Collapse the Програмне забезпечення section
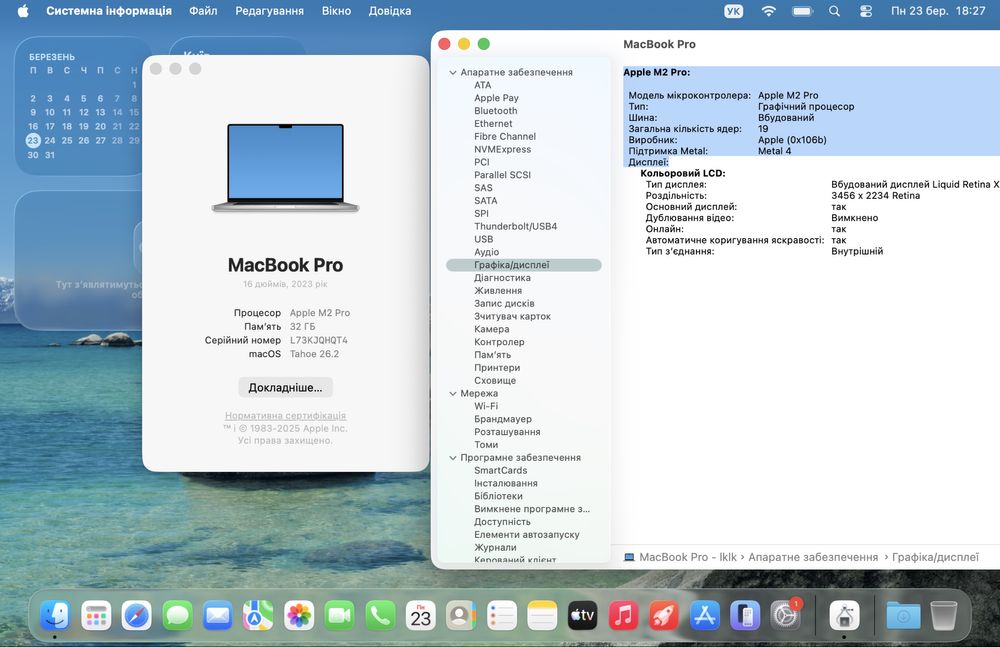 [453, 457]
